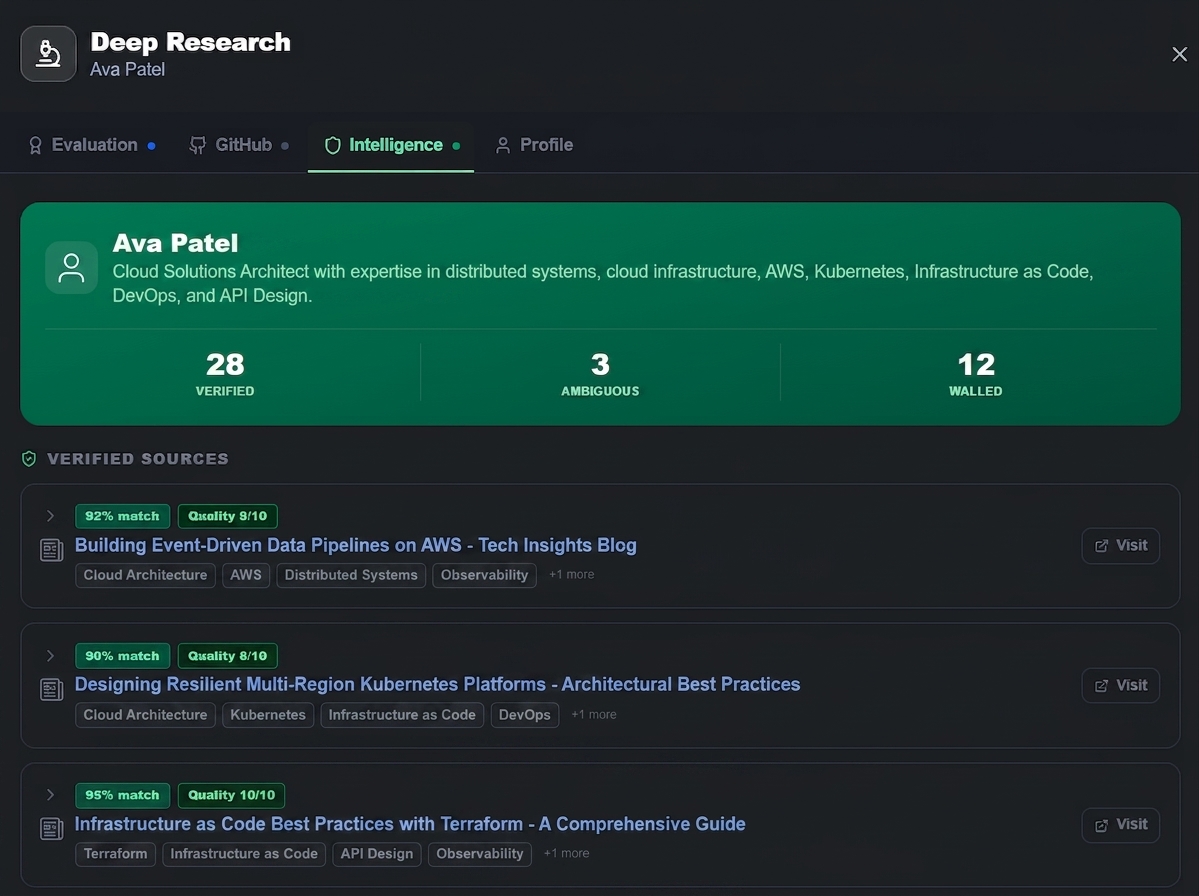Show +1 more tags on Kubernetes source

593,714
